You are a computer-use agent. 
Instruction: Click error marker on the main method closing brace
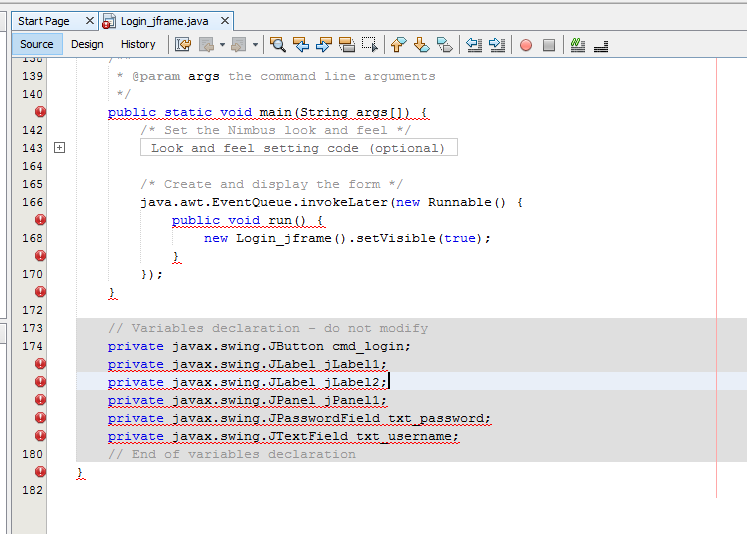click(40, 292)
